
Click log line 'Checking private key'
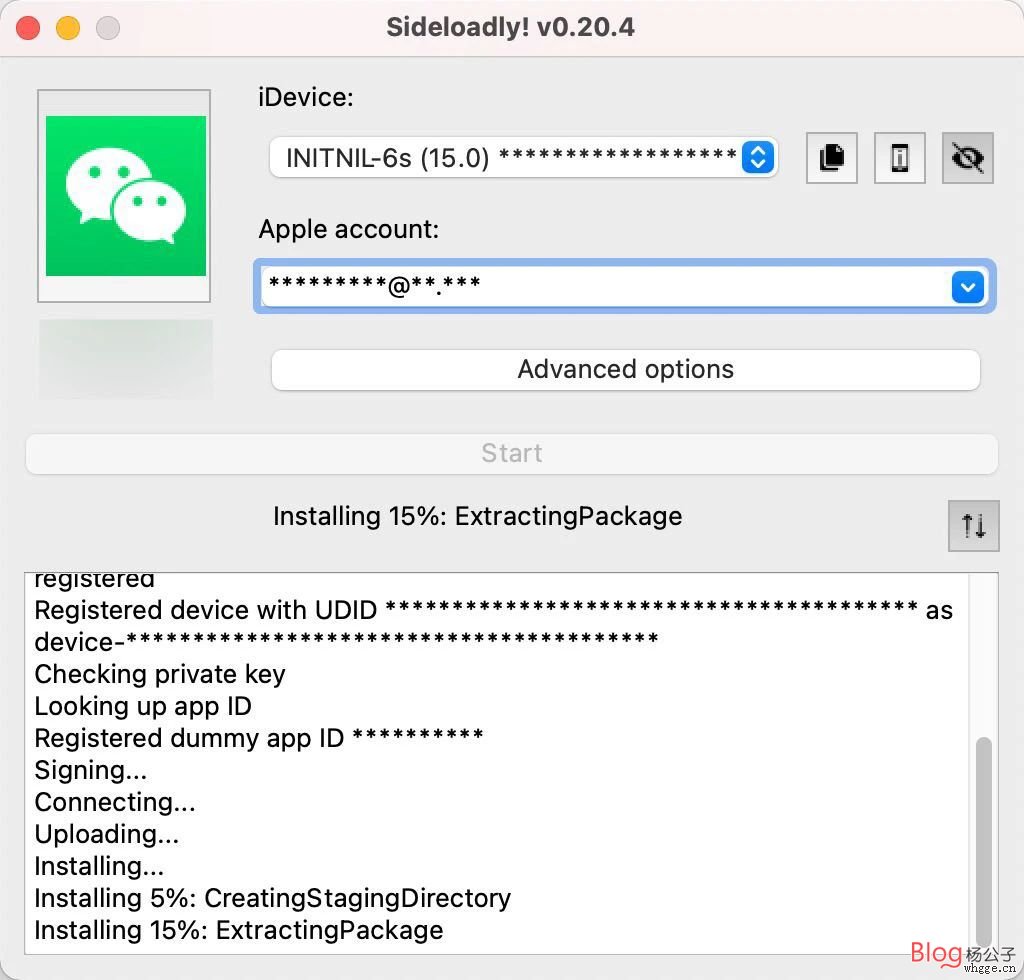[x=160, y=674]
